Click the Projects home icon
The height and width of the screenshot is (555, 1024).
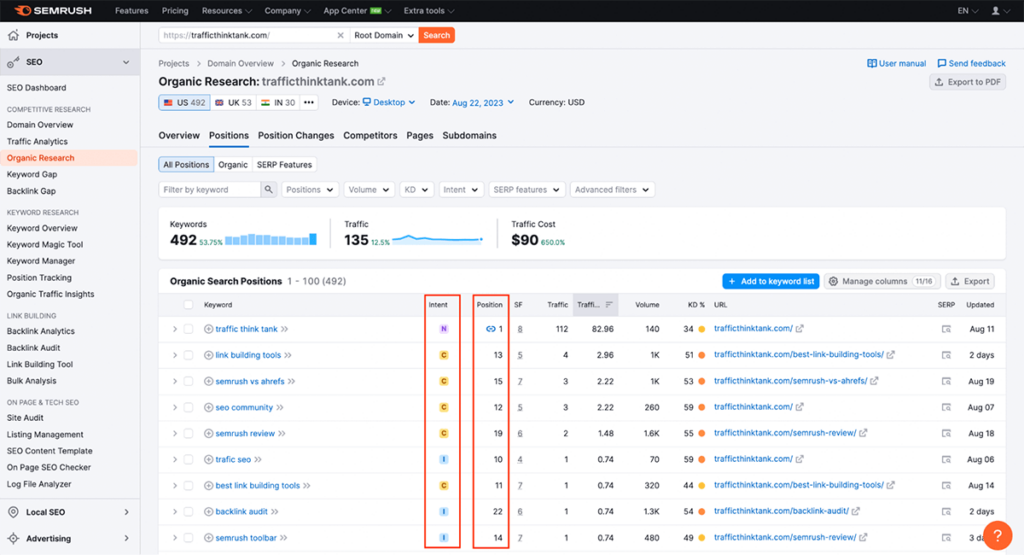13,35
